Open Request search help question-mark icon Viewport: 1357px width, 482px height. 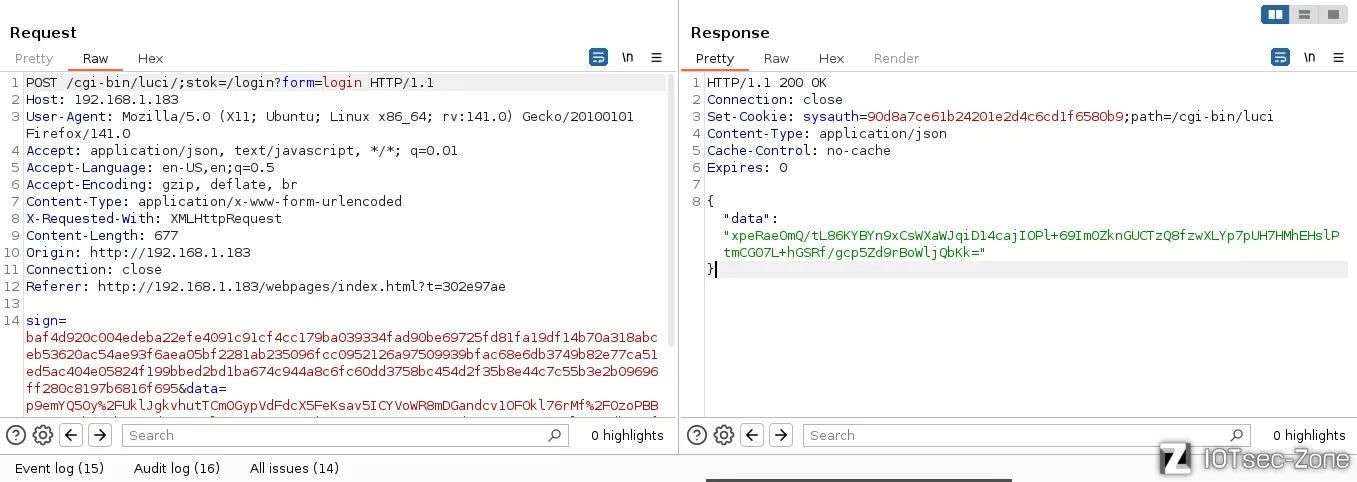point(16,435)
